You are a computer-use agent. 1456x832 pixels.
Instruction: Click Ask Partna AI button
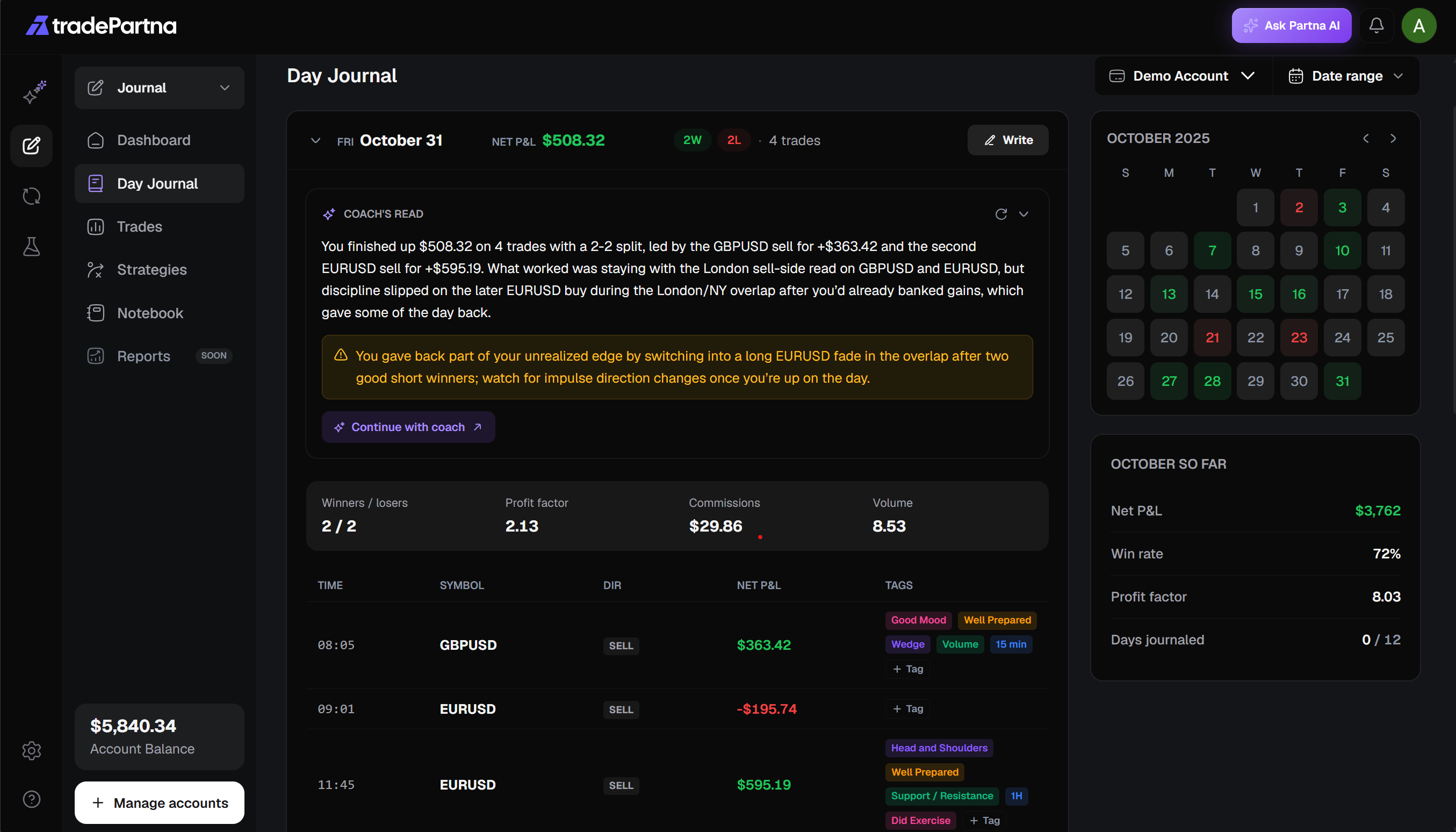pos(1291,25)
